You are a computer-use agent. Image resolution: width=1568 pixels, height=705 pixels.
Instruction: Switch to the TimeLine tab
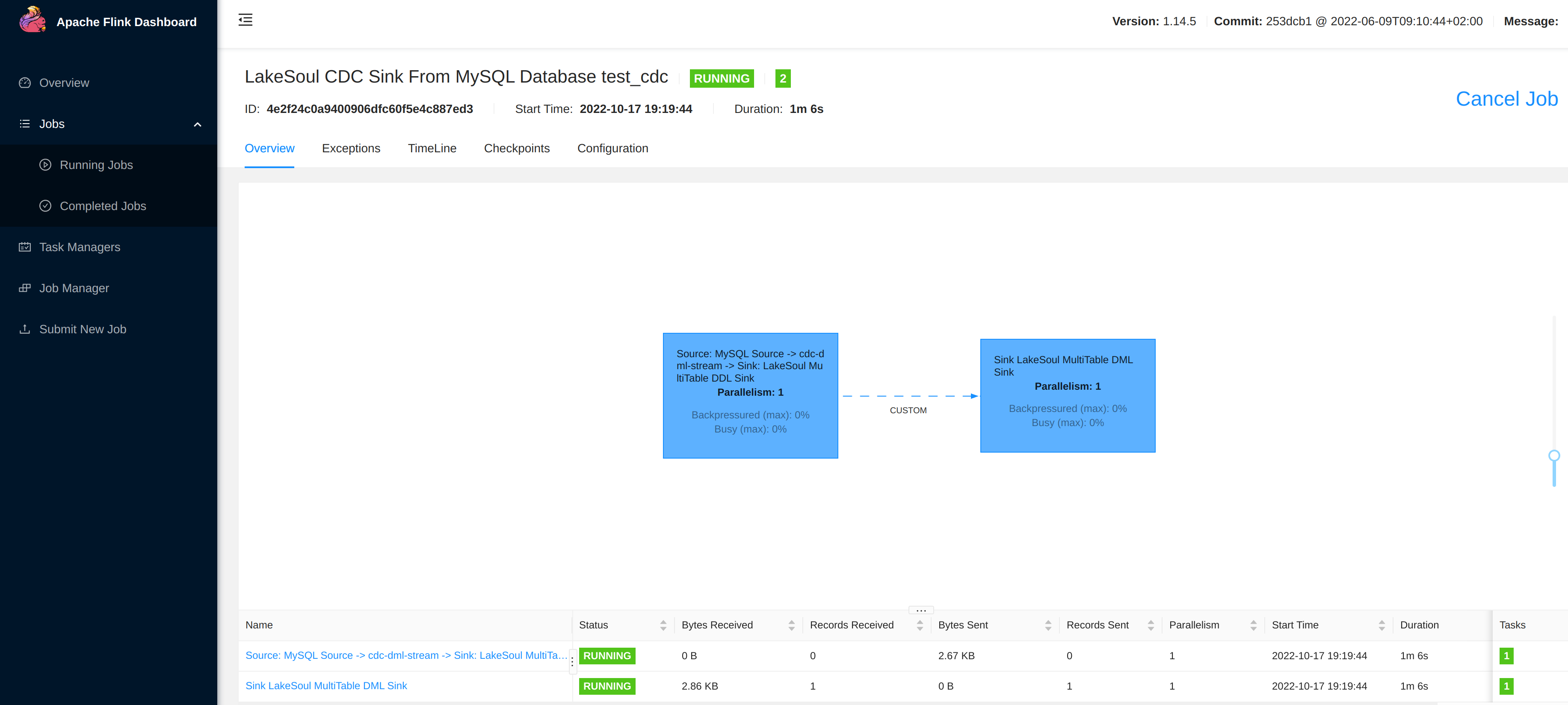click(x=432, y=148)
